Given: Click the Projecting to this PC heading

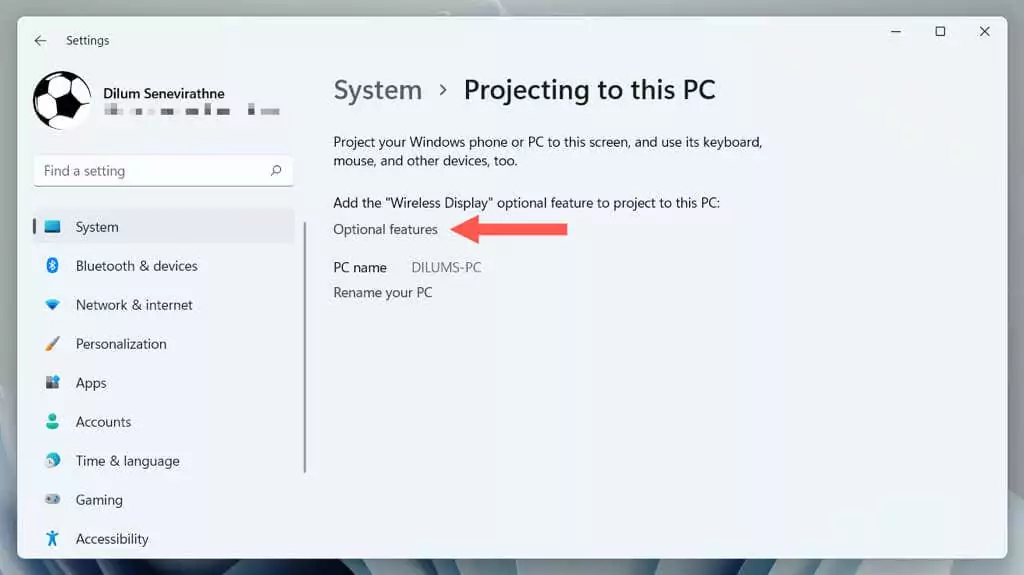Looking at the screenshot, I should click(590, 90).
